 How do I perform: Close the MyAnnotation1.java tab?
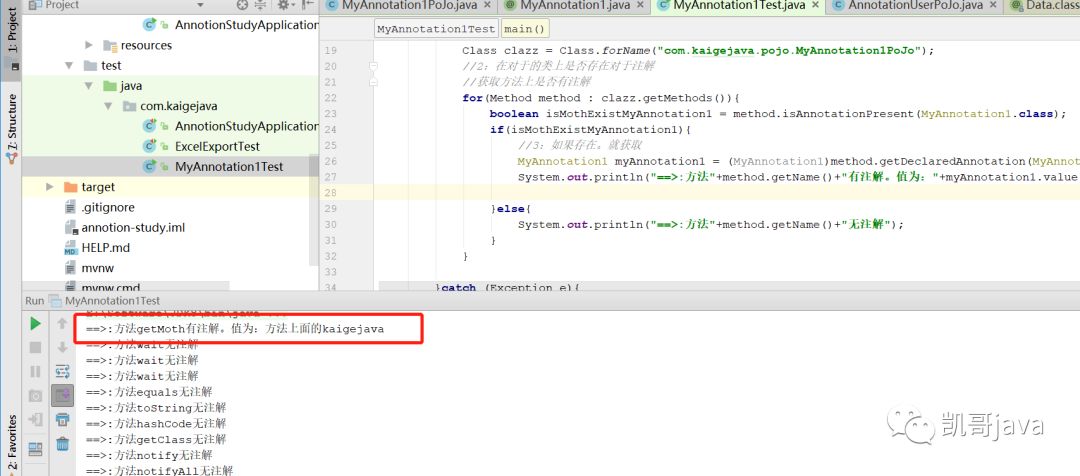tap(639, 5)
